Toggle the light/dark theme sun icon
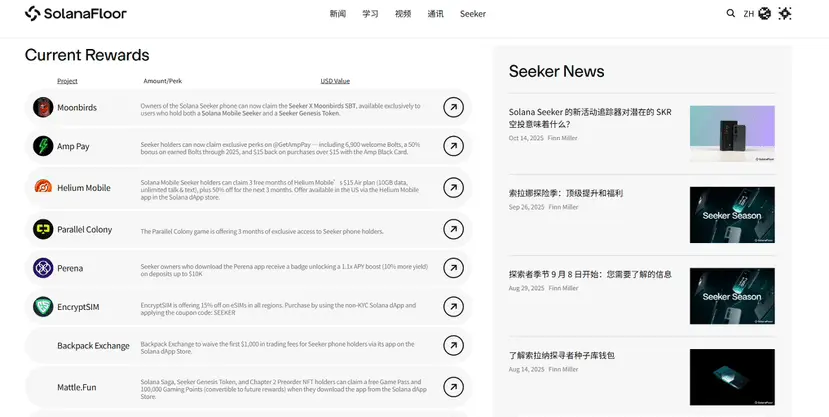 785,14
